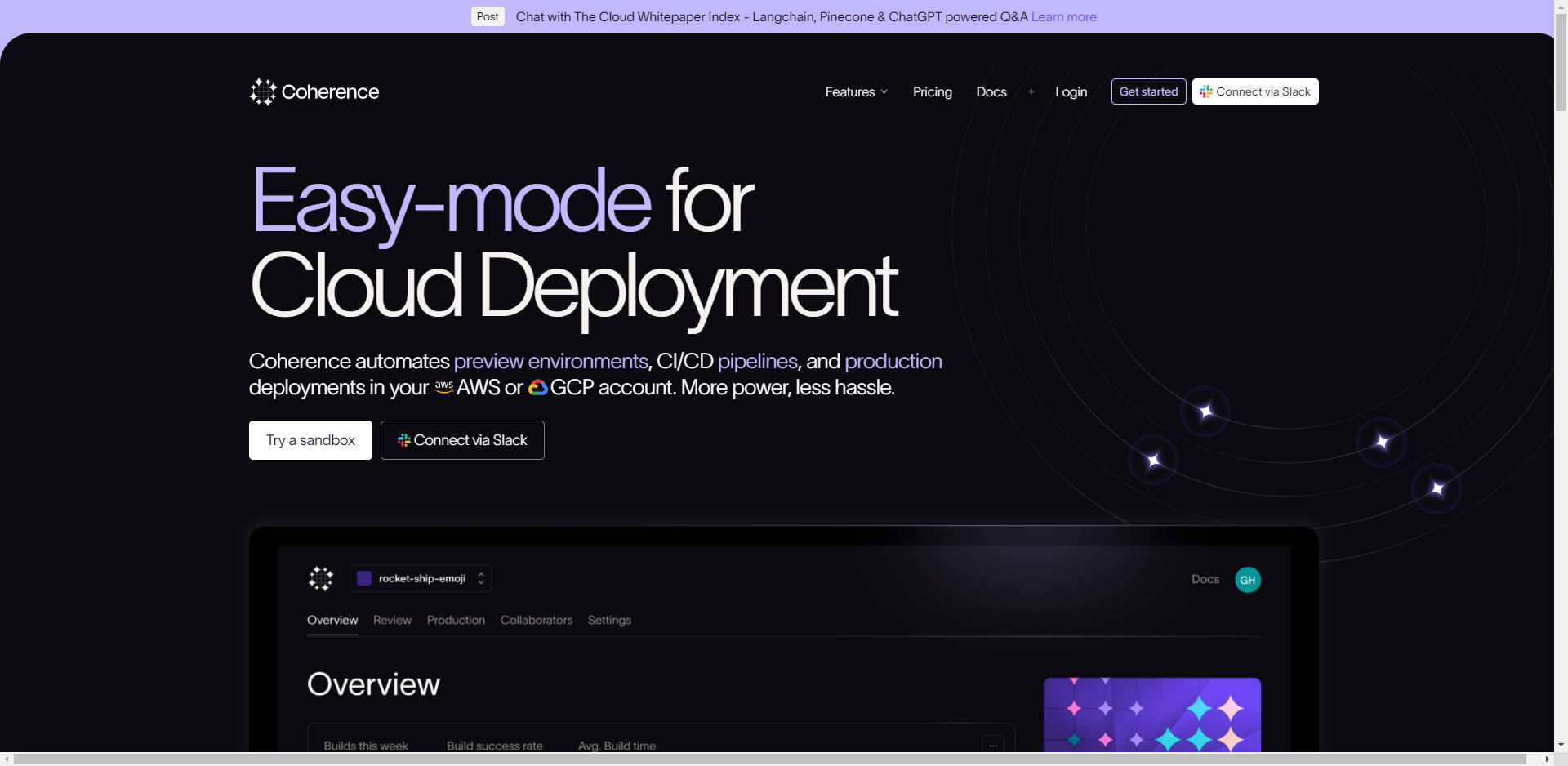Select the Overview tab
This screenshot has width=1568, height=766.
pos(332,621)
